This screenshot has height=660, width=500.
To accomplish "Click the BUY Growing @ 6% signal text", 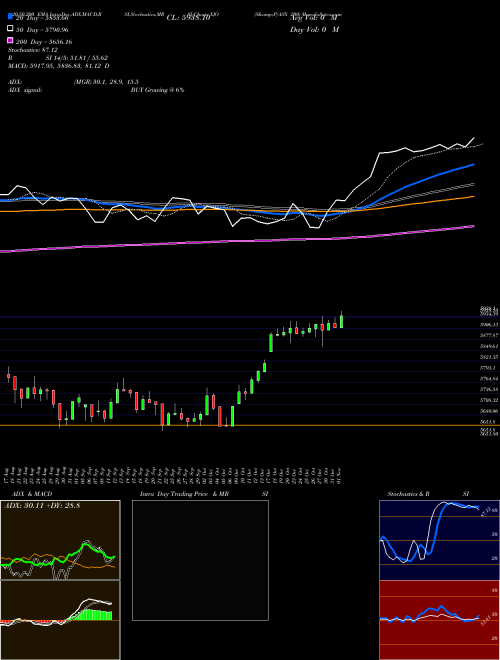I will [x=157, y=90].
